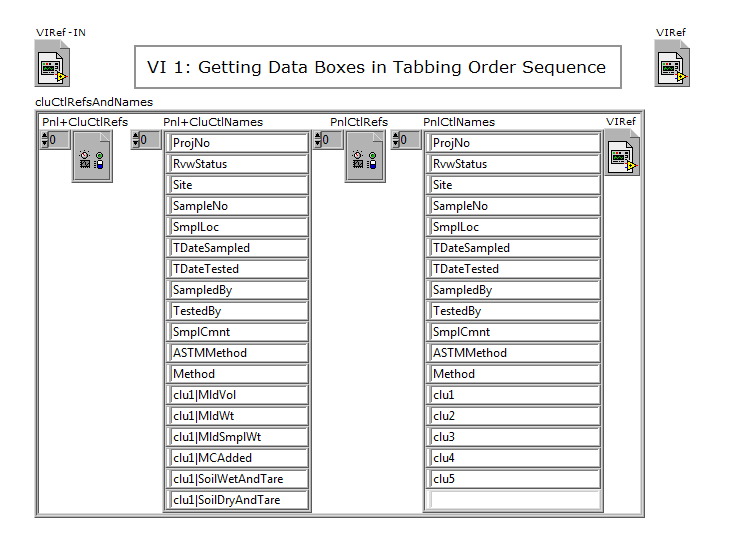Viewport: 736px width, 548px height.
Task: Click the top-right VIRef refnum icon
Action: point(672,63)
